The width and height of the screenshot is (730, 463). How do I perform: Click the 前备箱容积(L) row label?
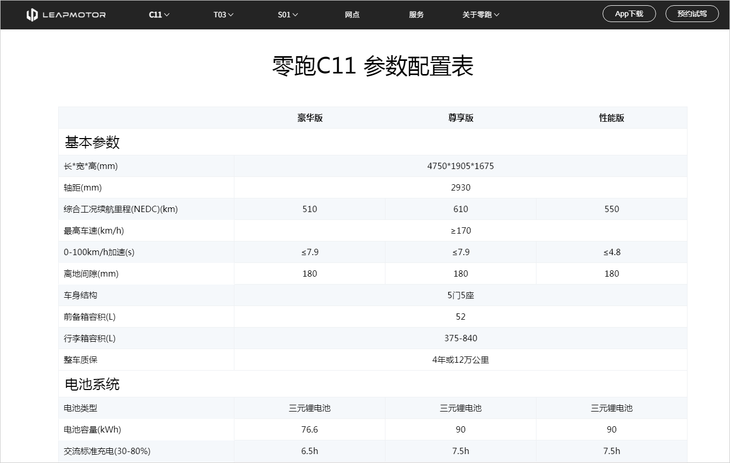tap(89, 317)
